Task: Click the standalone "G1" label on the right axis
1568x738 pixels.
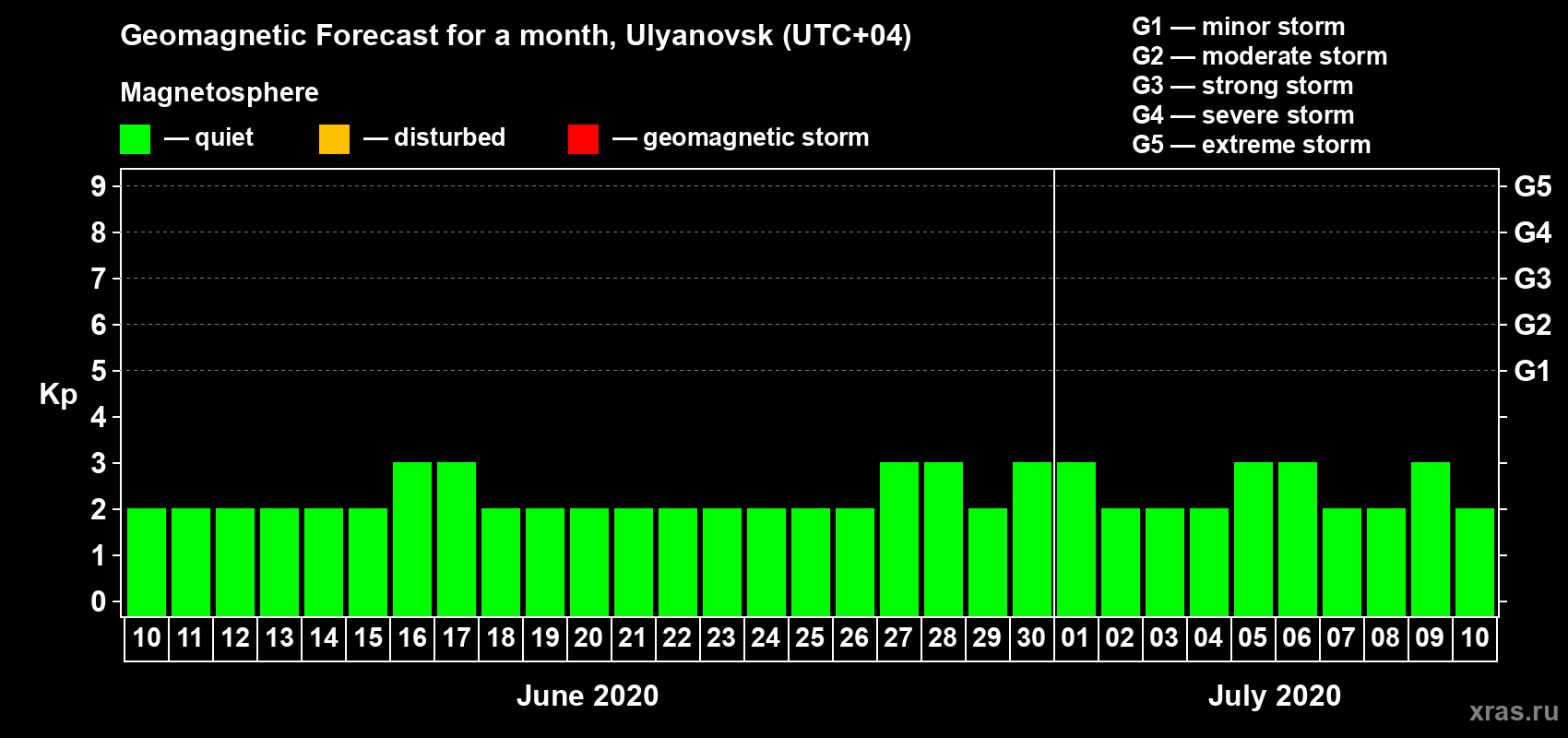Action: pyautogui.click(x=1533, y=371)
